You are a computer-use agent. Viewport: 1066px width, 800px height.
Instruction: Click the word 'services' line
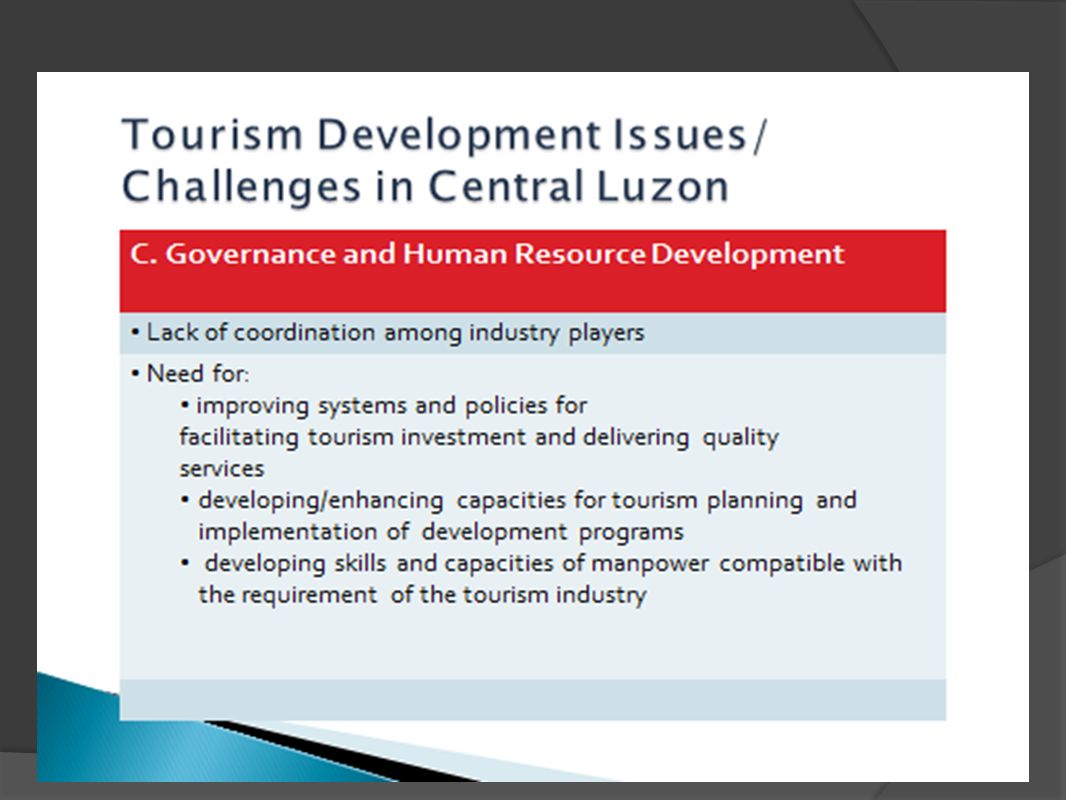222,469
